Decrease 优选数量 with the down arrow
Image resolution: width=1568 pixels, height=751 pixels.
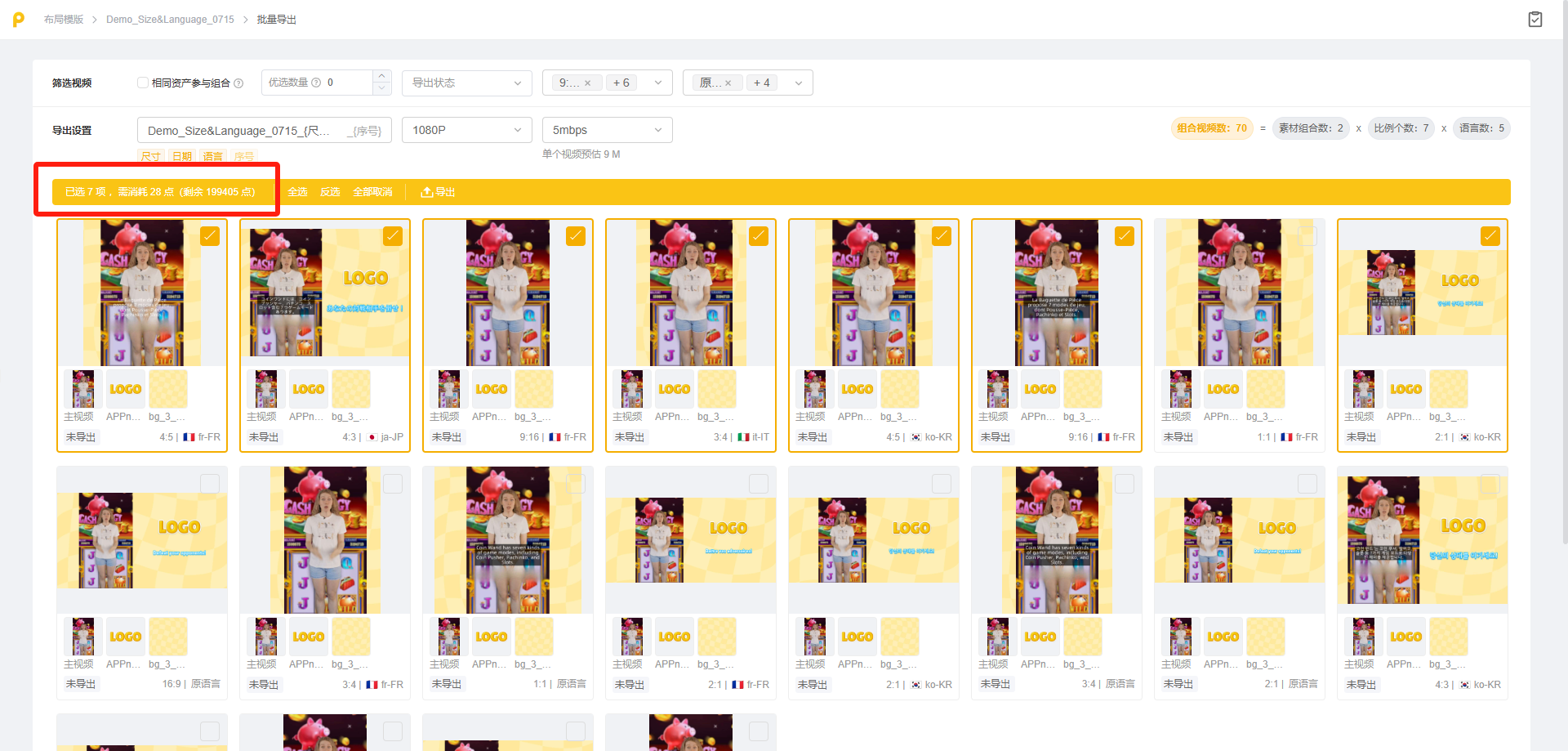pyautogui.click(x=381, y=88)
